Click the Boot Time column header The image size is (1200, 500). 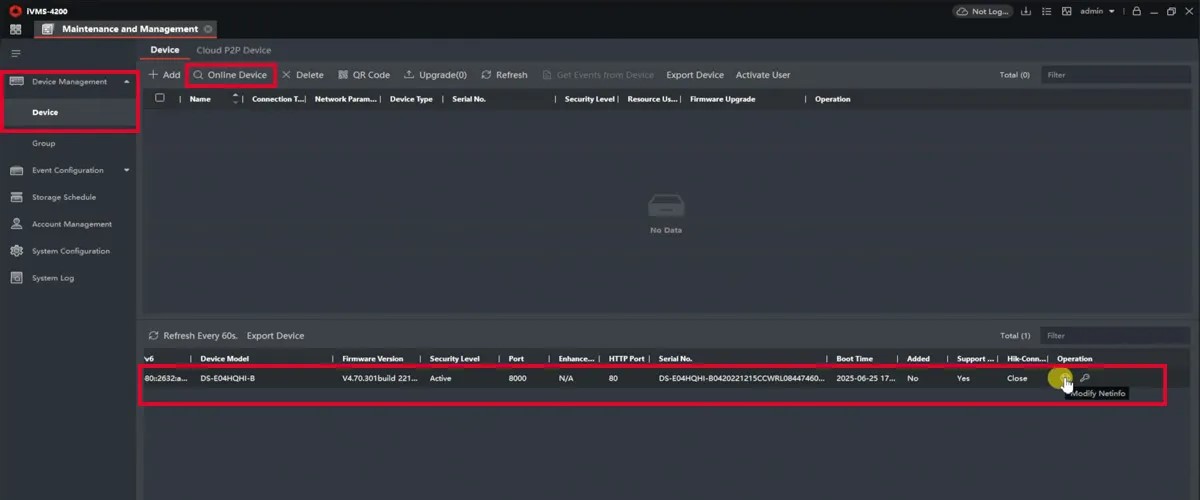[x=855, y=359]
